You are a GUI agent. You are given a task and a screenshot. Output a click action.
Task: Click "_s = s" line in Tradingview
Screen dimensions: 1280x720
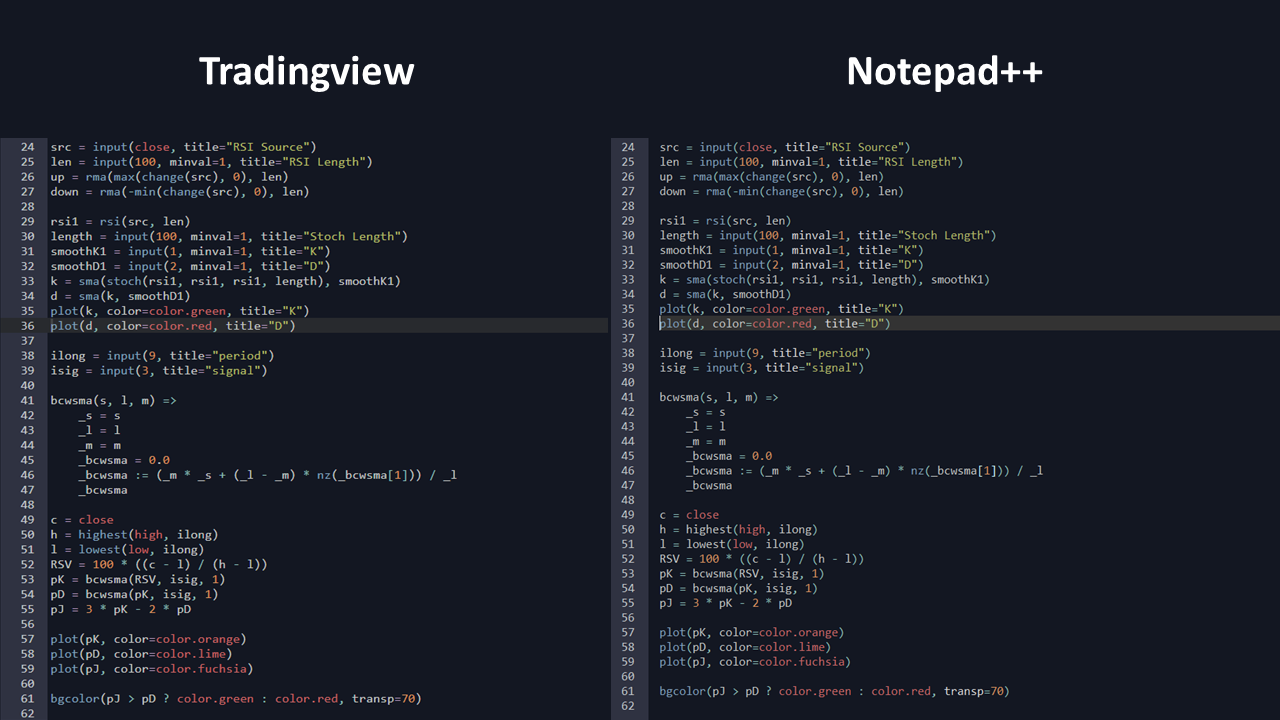[x=100, y=415]
